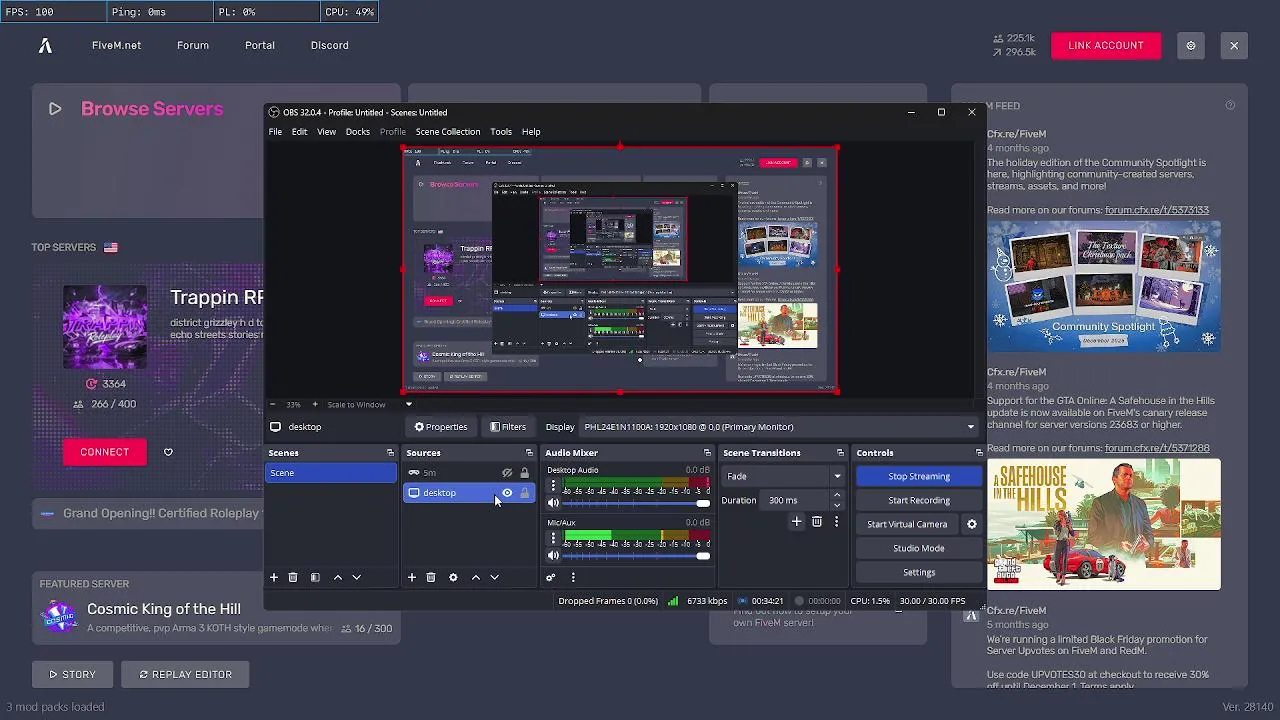This screenshot has height=720, width=1280.
Task: Click LINK ACCOUNT button in FiveM
Action: (1106, 45)
